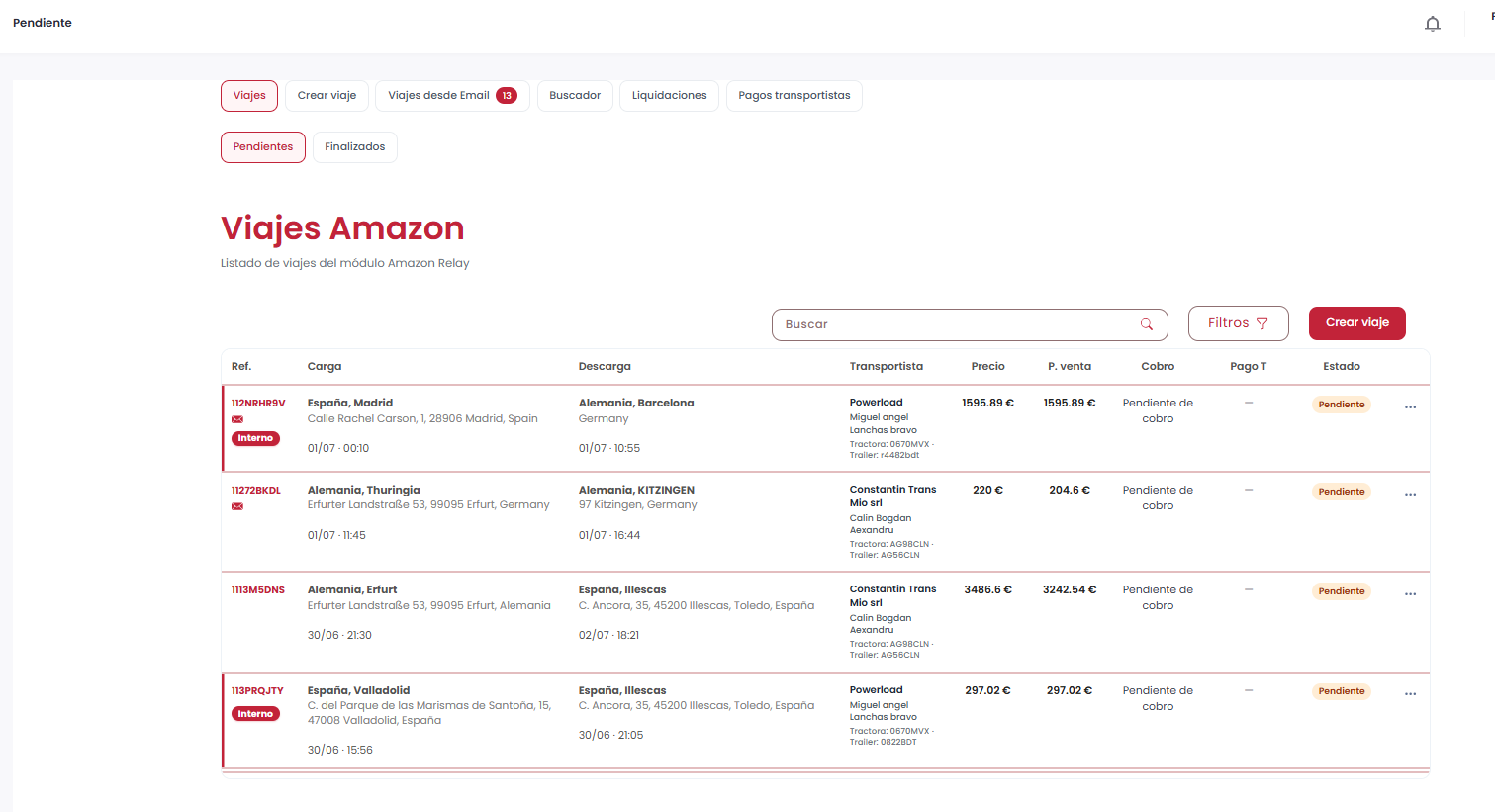Open actions menu for trip 112NRHR9V
1495x812 pixels.
pyautogui.click(x=1410, y=407)
